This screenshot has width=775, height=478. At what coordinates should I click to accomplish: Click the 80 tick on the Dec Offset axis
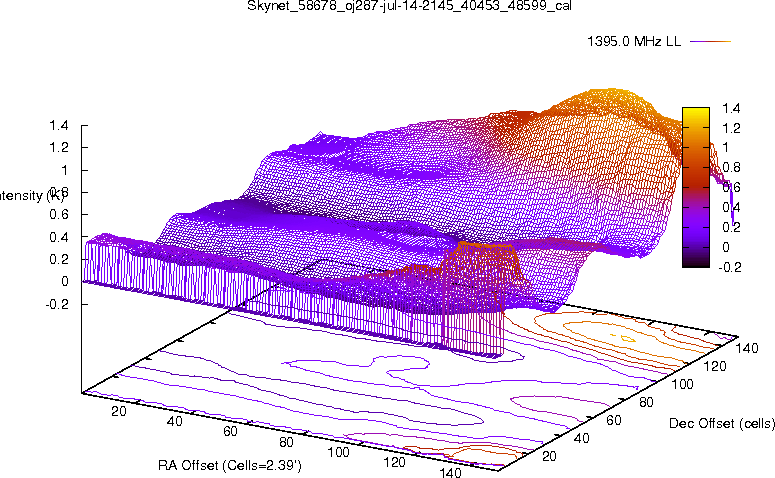pyautogui.click(x=646, y=402)
